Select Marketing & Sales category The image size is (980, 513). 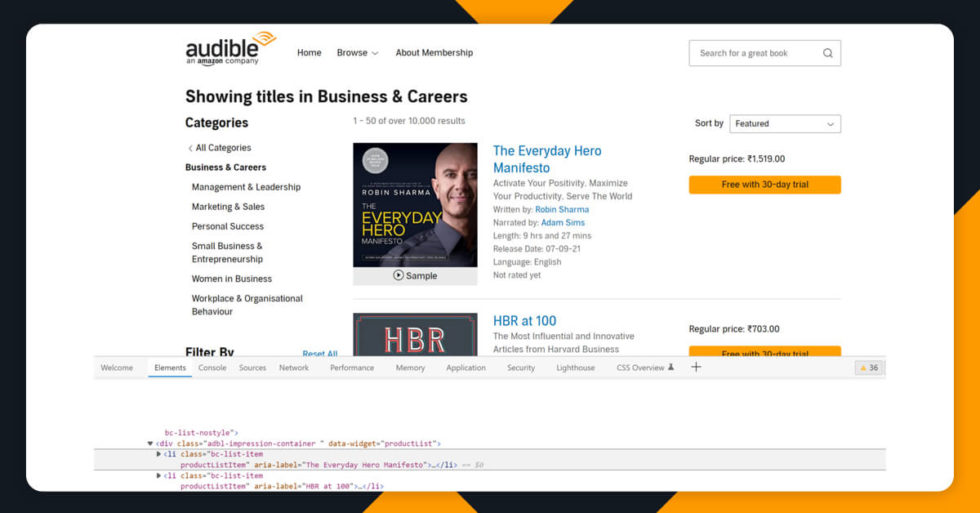tap(228, 207)
